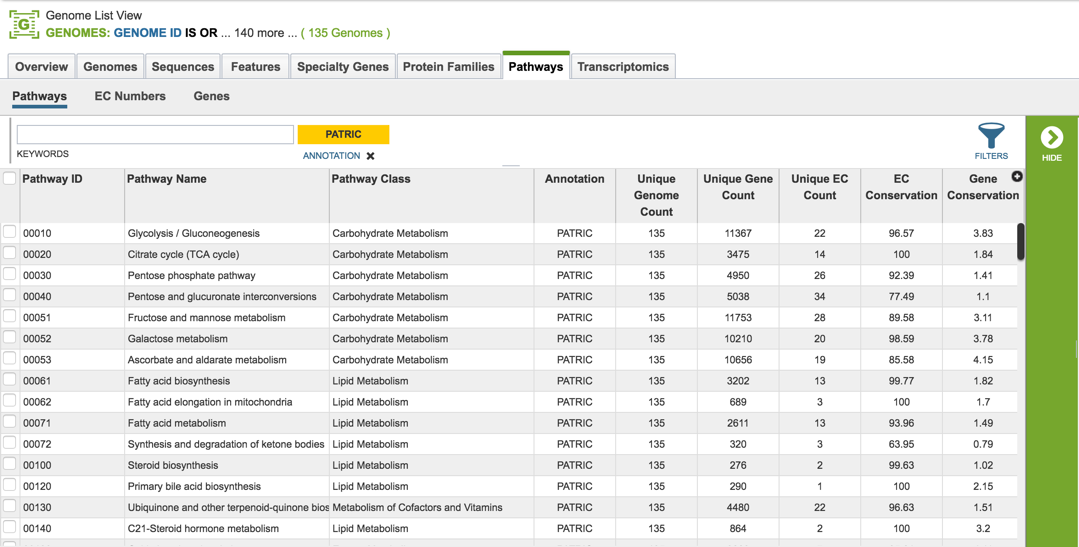Click gene count value 11753
The height and width of the screenshot is (547, 1079).
click(738, 318)
